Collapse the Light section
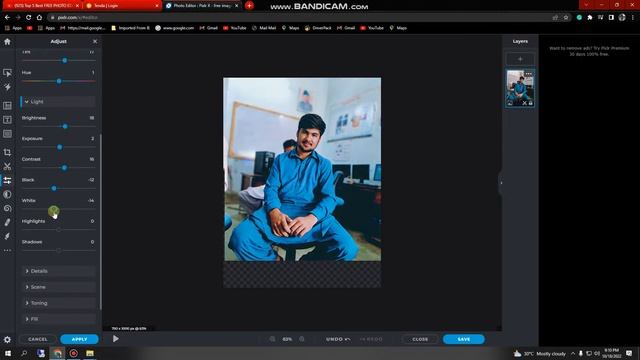The width and height of the screenshot is (640, 360). 58,102
